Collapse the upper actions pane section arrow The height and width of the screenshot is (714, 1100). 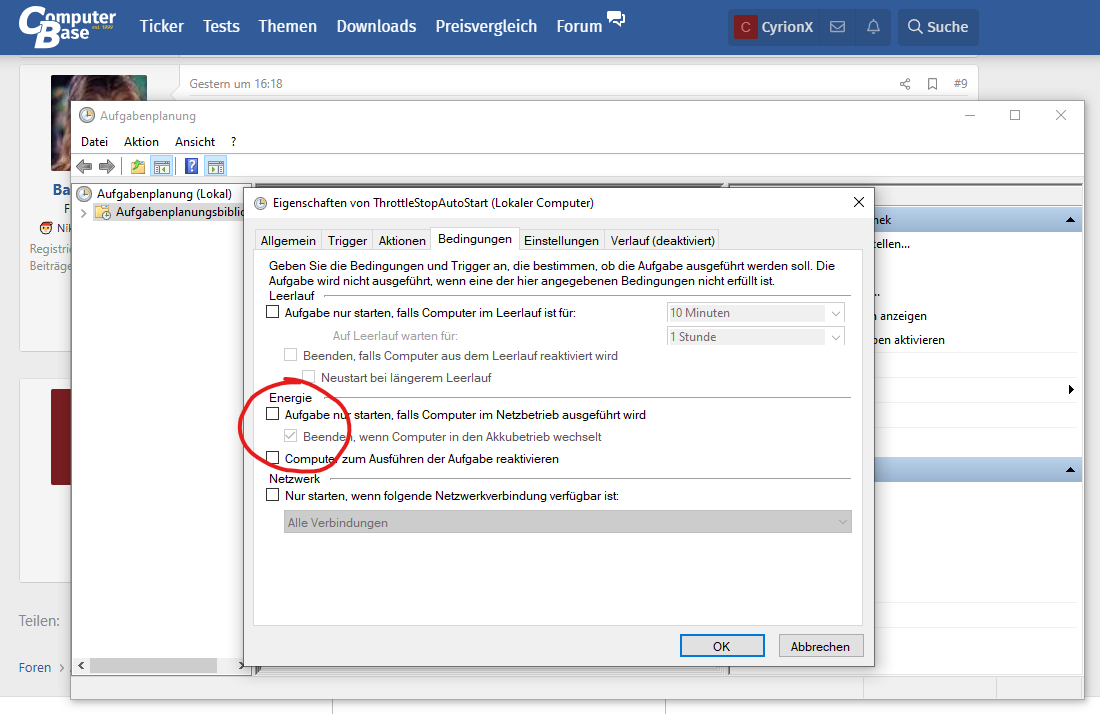(x=1070, y=220)
